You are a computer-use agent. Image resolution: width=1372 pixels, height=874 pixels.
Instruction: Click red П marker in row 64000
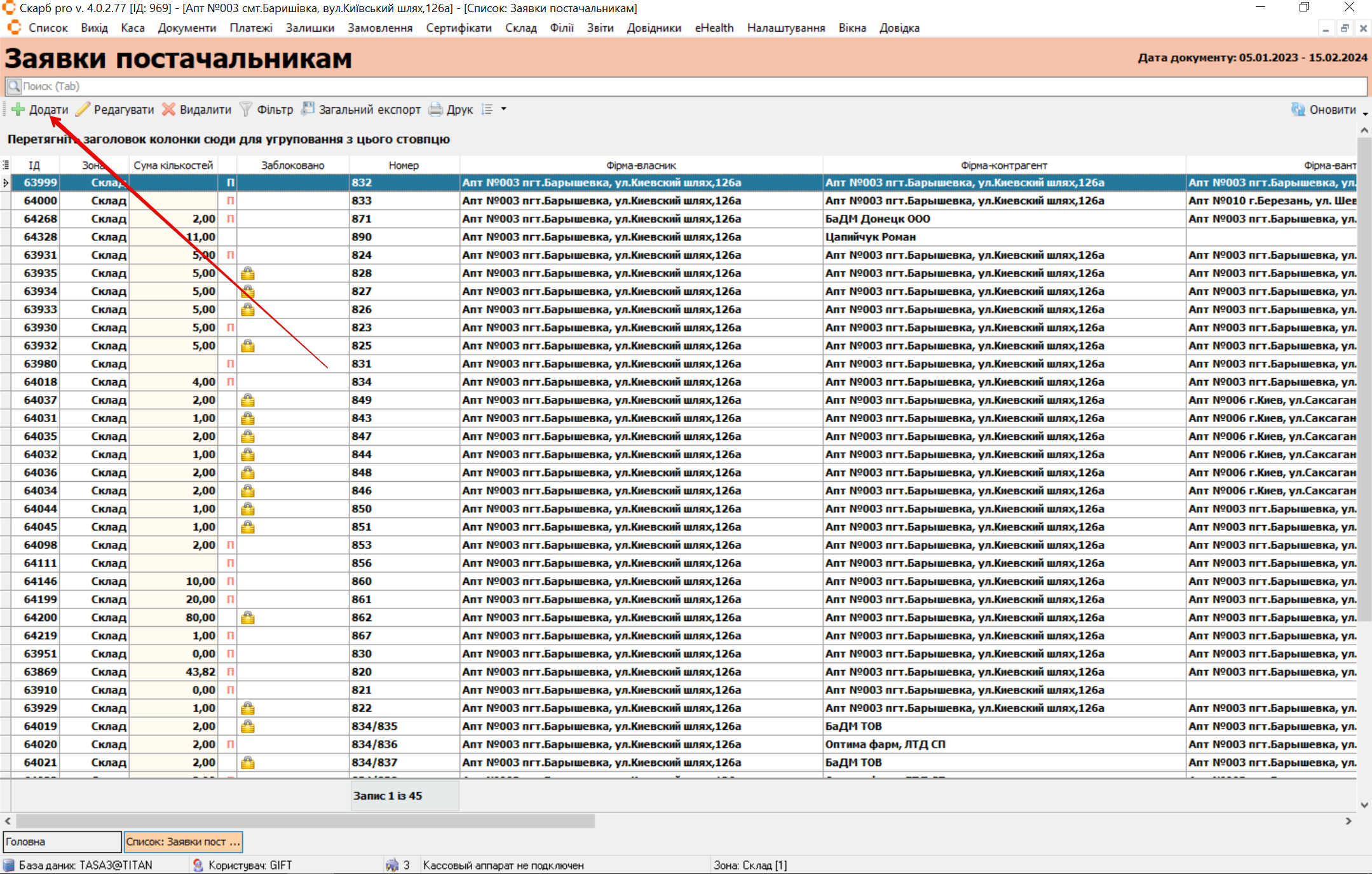click(230, 201)
